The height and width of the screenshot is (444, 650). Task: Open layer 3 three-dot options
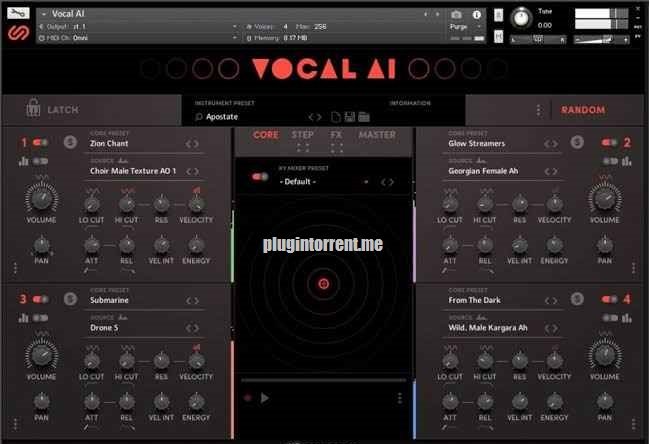(x=15, y=424)
